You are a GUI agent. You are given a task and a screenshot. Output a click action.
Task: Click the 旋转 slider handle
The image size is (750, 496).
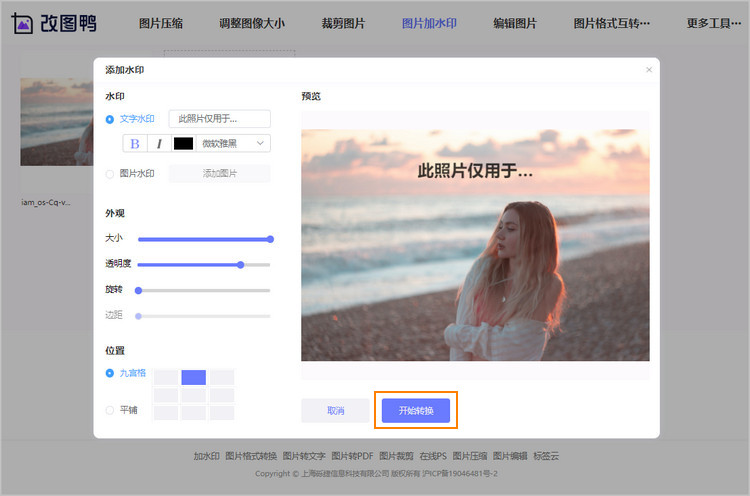pos(138,290)
